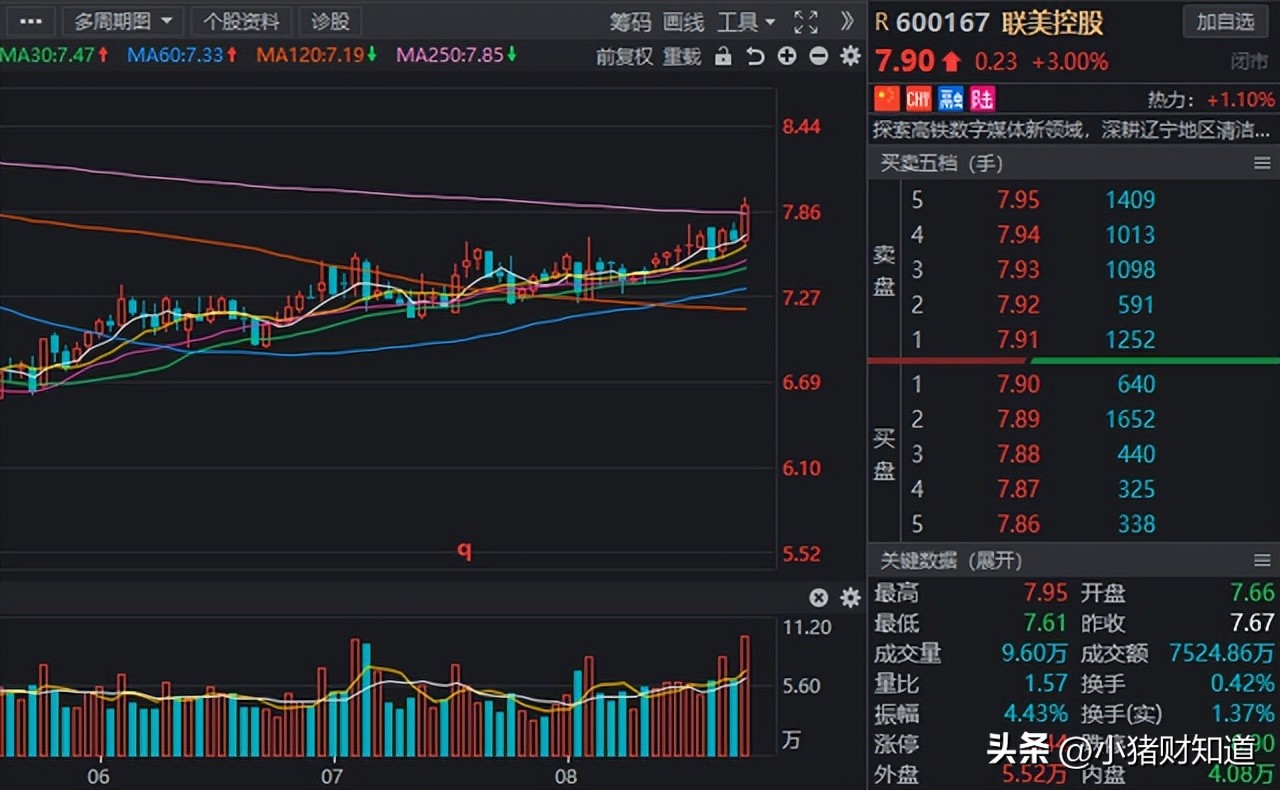Close the volume indicator pane
Viewport: 1280px width, 790px height.
819,597
